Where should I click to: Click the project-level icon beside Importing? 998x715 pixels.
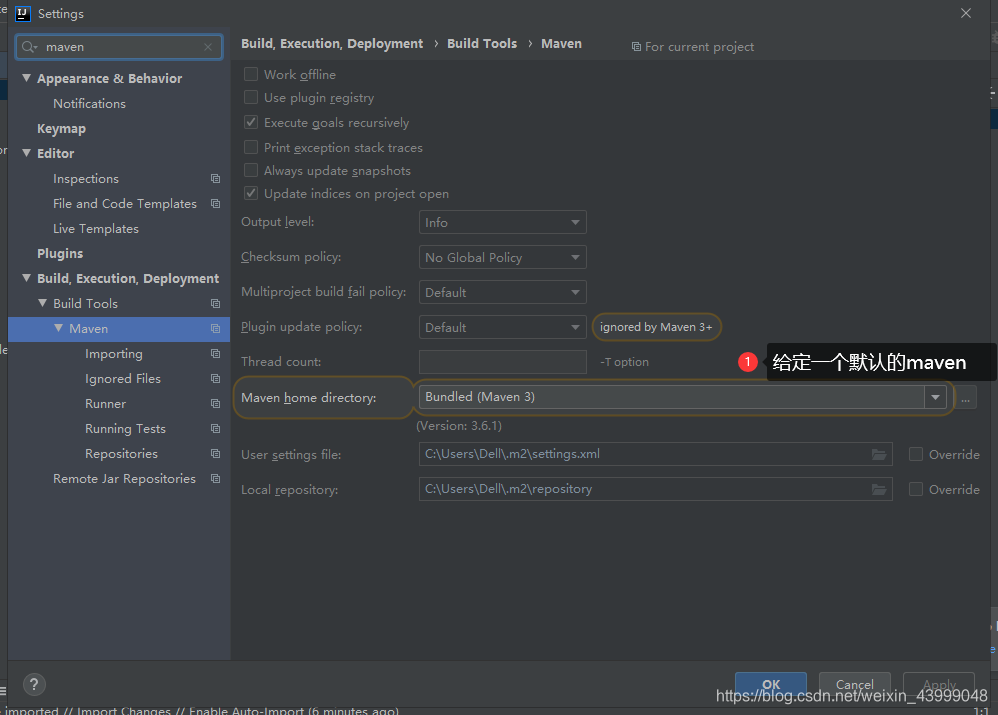[x=216, y=354]
